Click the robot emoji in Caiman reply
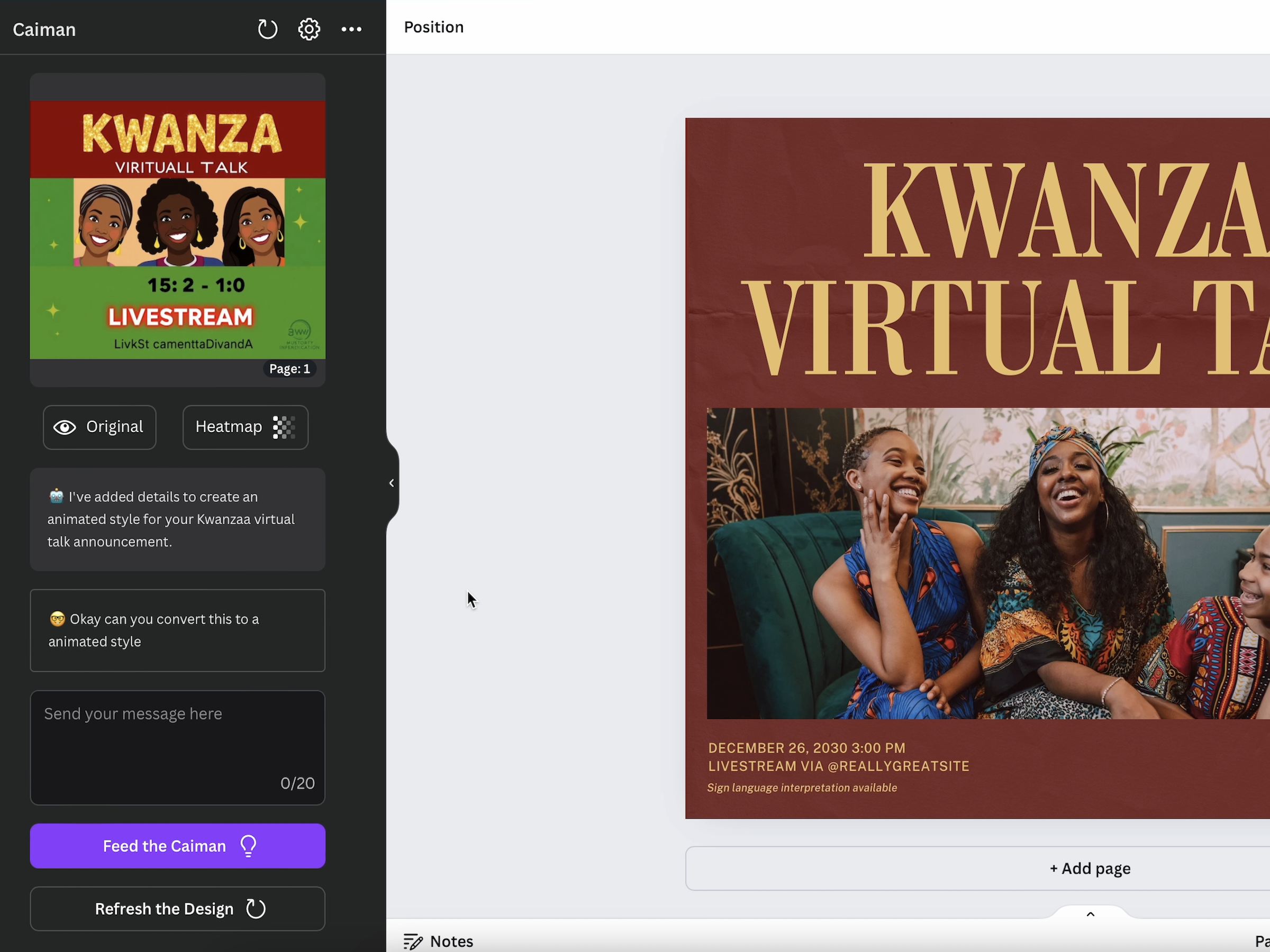Screen dimensions: 1270x952 pos(56,497)
